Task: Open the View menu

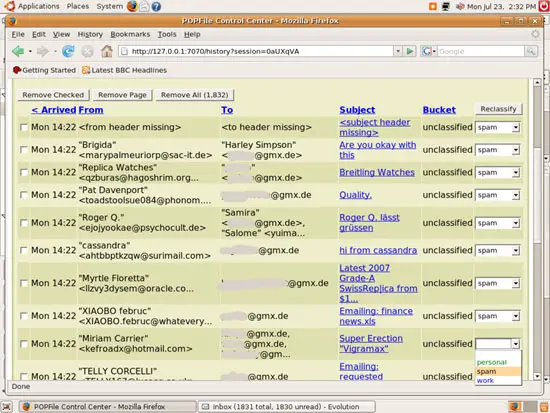Action: tap(61, 34)
